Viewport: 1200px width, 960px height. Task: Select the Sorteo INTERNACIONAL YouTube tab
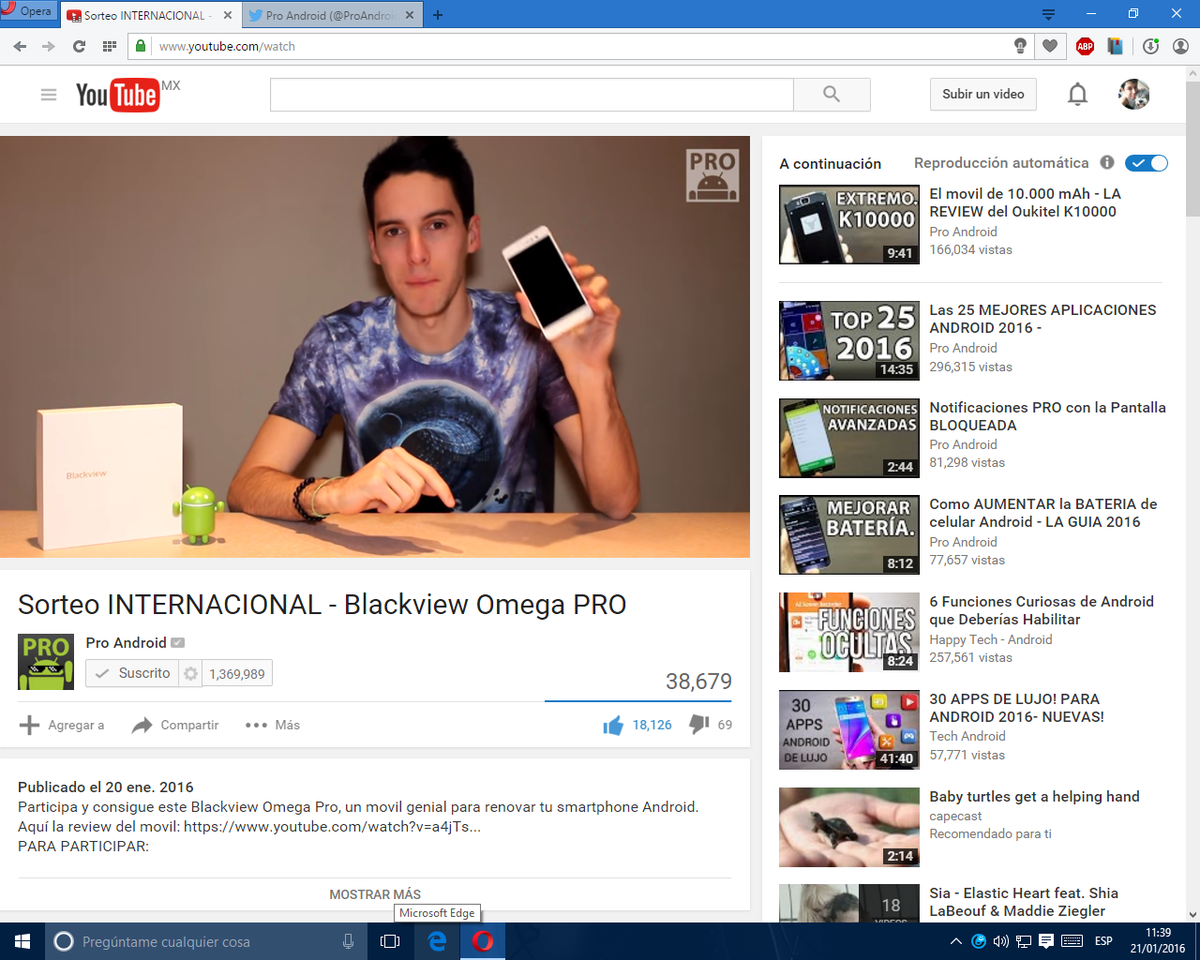(x=150, y=15)
